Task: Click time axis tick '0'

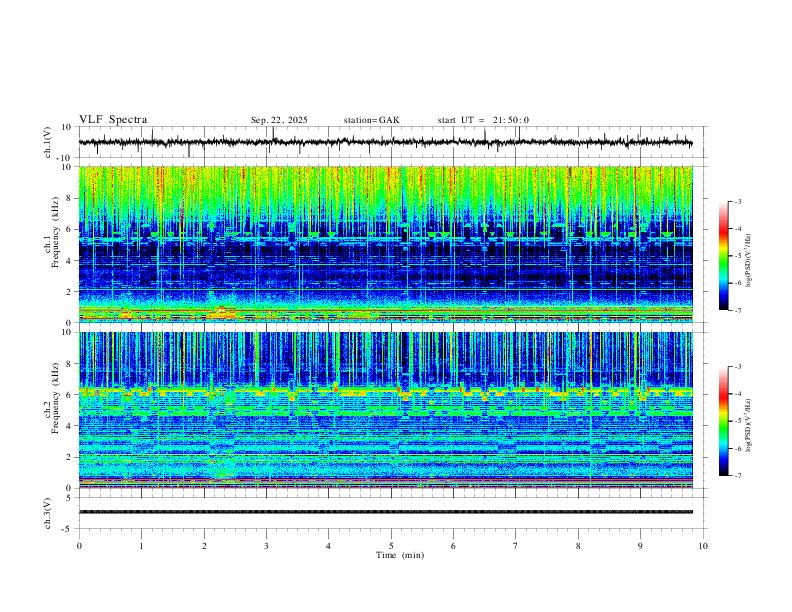Action: click(79, 546)
